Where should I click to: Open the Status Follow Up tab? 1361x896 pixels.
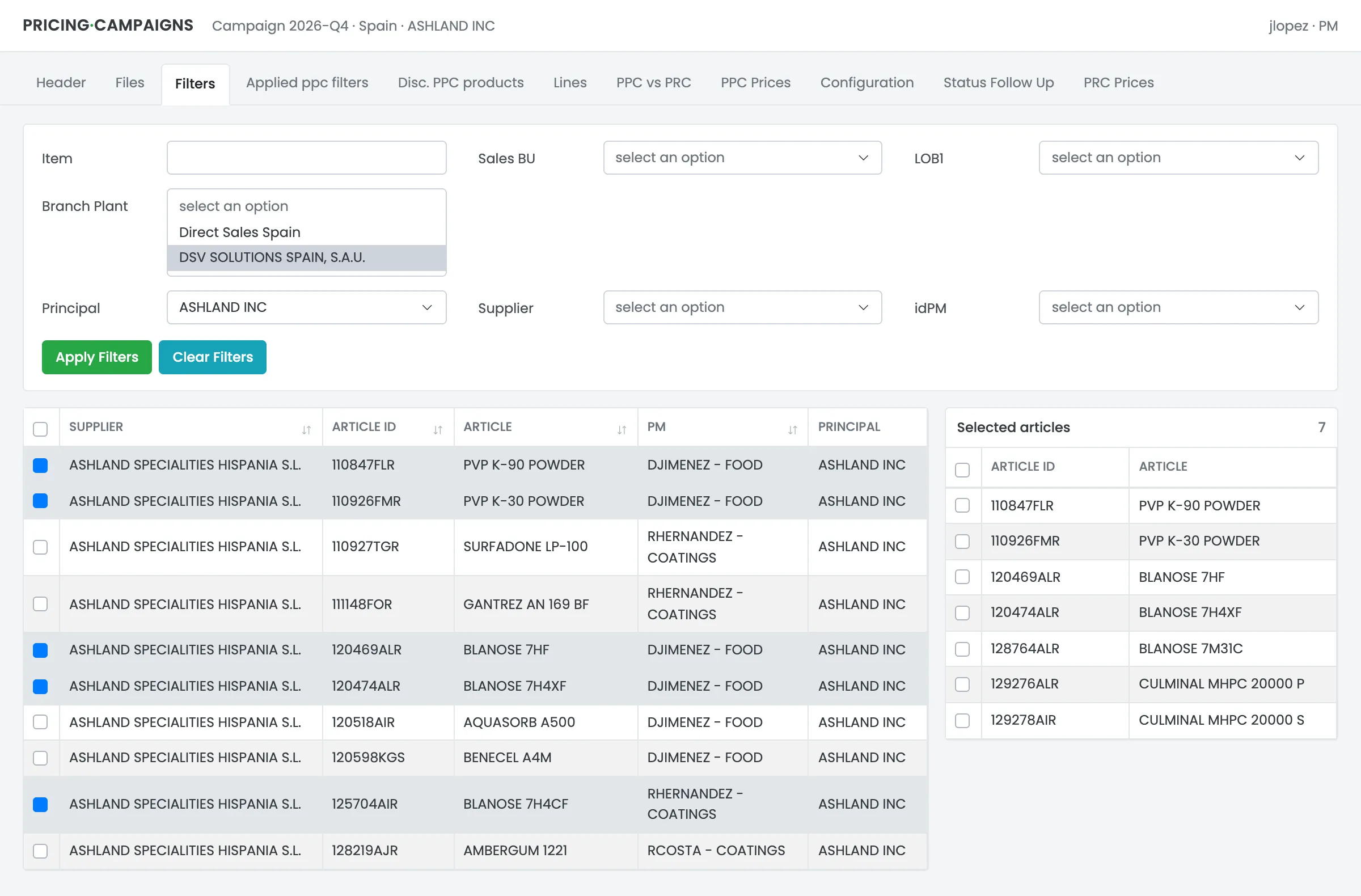click(999, 83)
